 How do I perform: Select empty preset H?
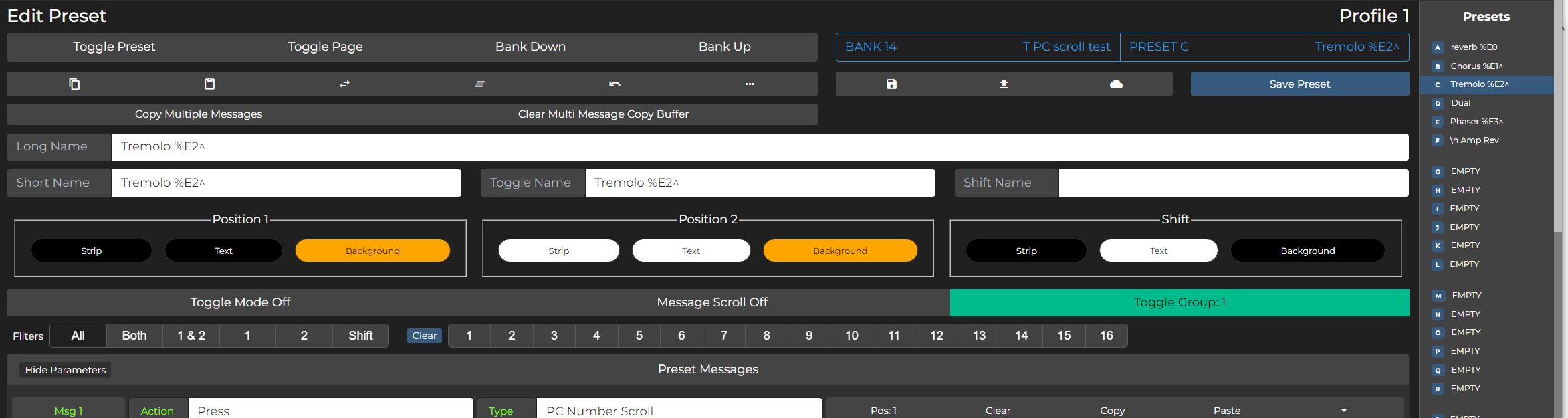[x=1486, y=190]
